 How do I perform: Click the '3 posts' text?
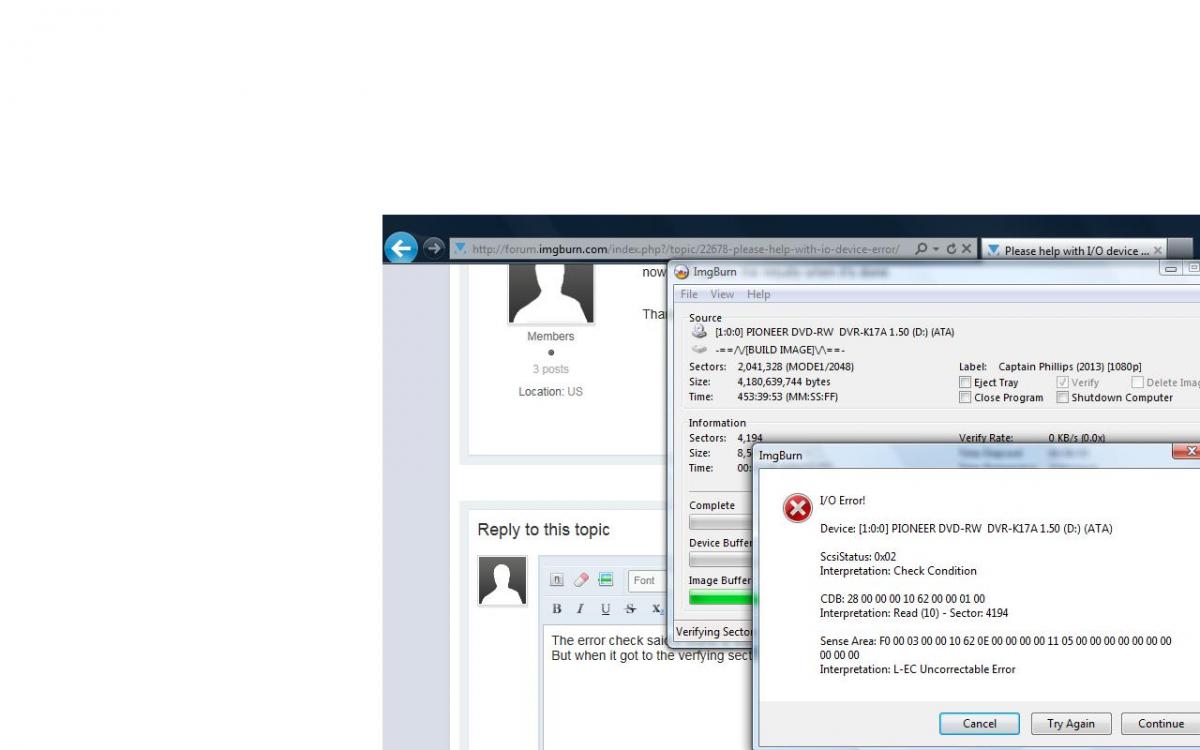click(551, 369)
